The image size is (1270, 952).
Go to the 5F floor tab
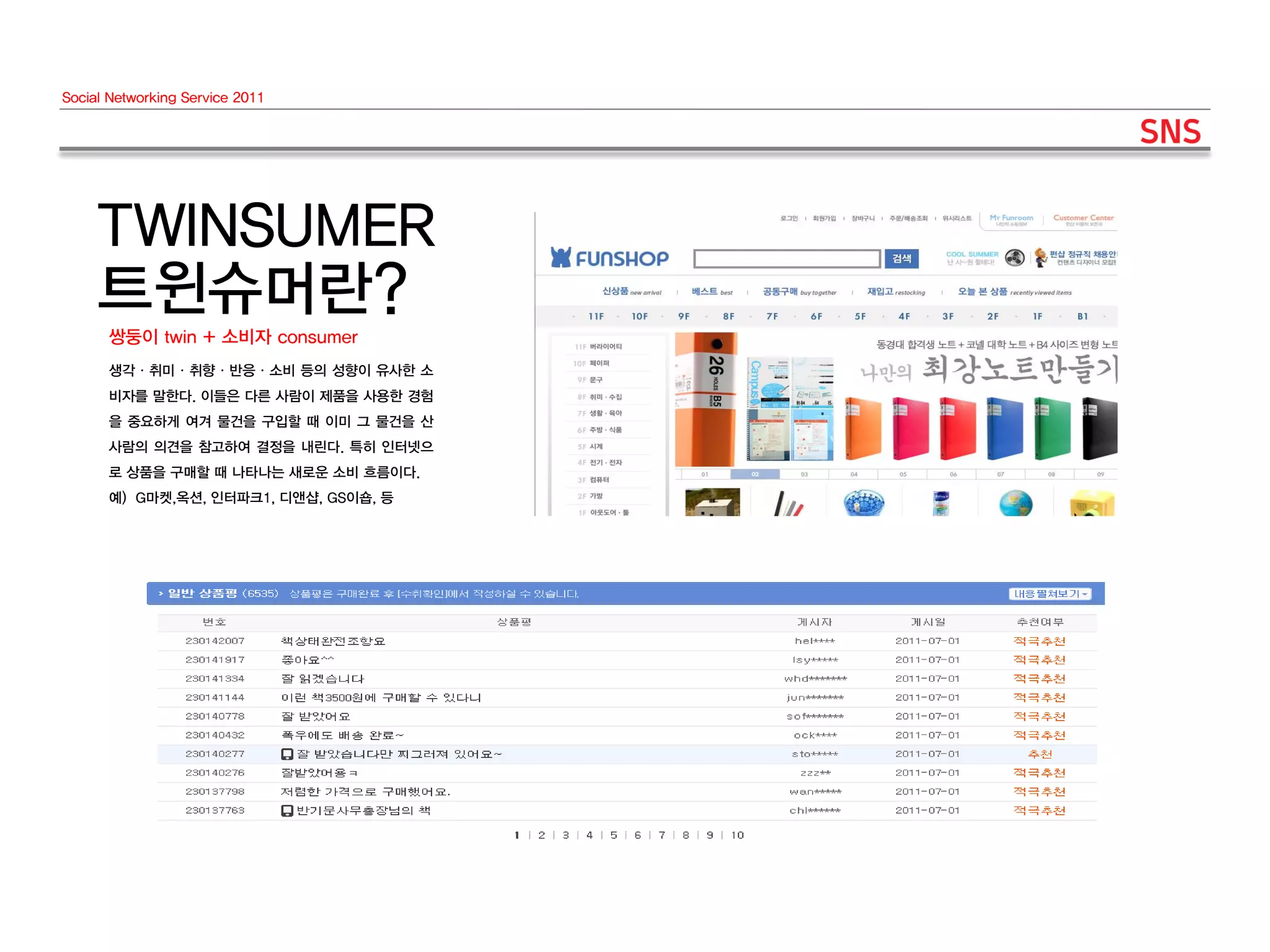click(860, 316)
